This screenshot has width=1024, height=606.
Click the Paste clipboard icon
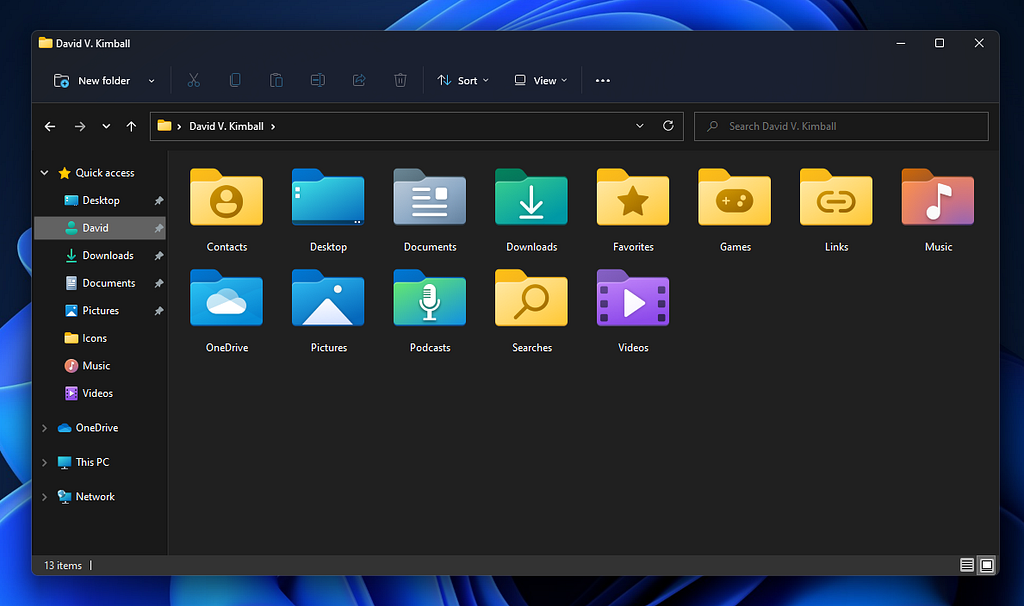click(x=276, y=80)
